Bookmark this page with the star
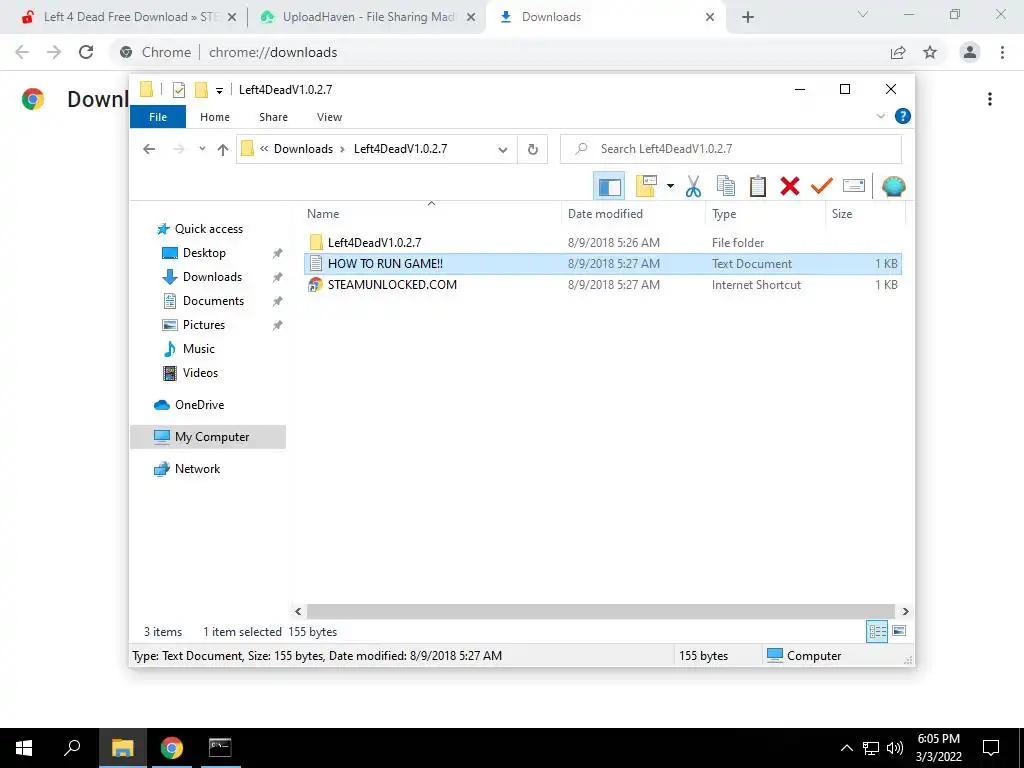1024x768 pixels. (930, 52)
